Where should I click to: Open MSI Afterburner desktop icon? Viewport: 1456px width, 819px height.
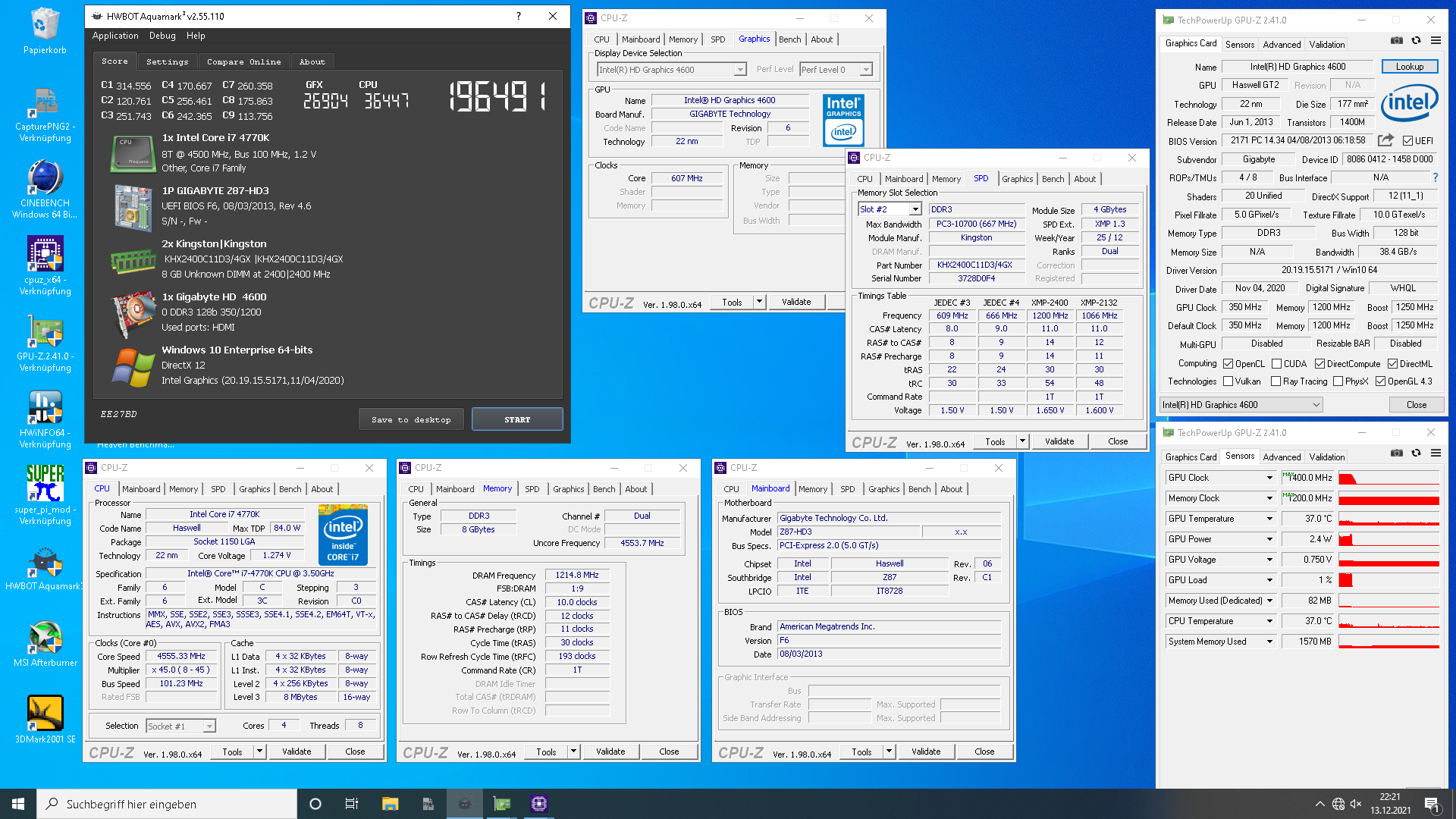(x=45, y=645)
